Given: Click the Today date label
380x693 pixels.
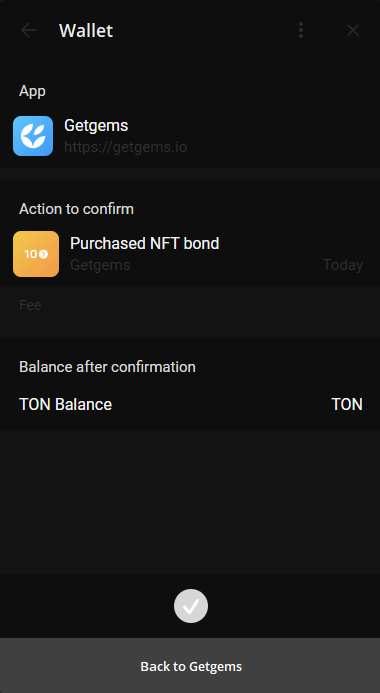Looking at the screenshot, I should click(343, 265).
